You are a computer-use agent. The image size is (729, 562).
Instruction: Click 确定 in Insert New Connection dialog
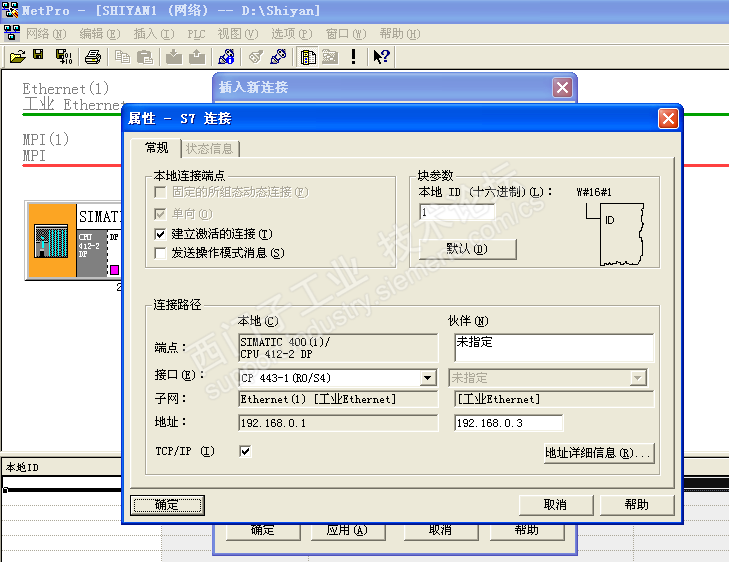pyautogui.click(x=263, y=531)
